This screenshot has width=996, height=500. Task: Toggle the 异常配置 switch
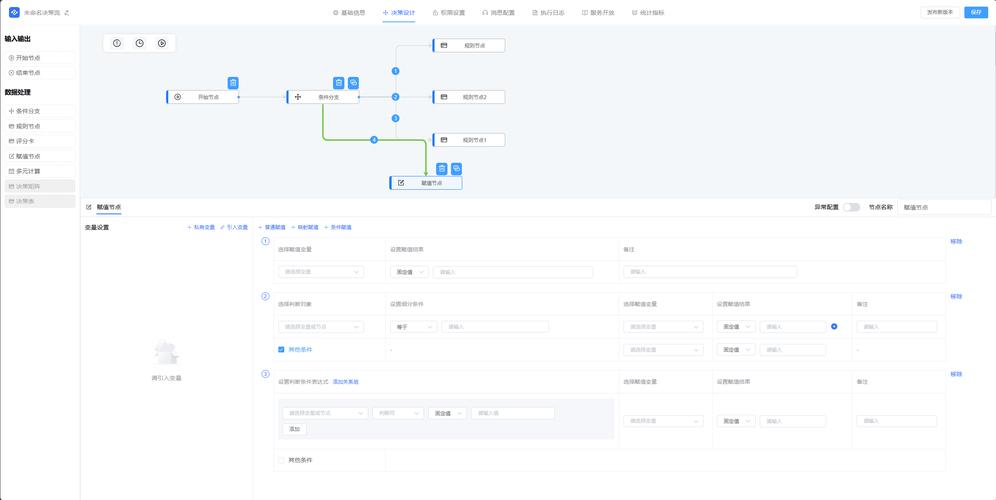click(850, 207)
